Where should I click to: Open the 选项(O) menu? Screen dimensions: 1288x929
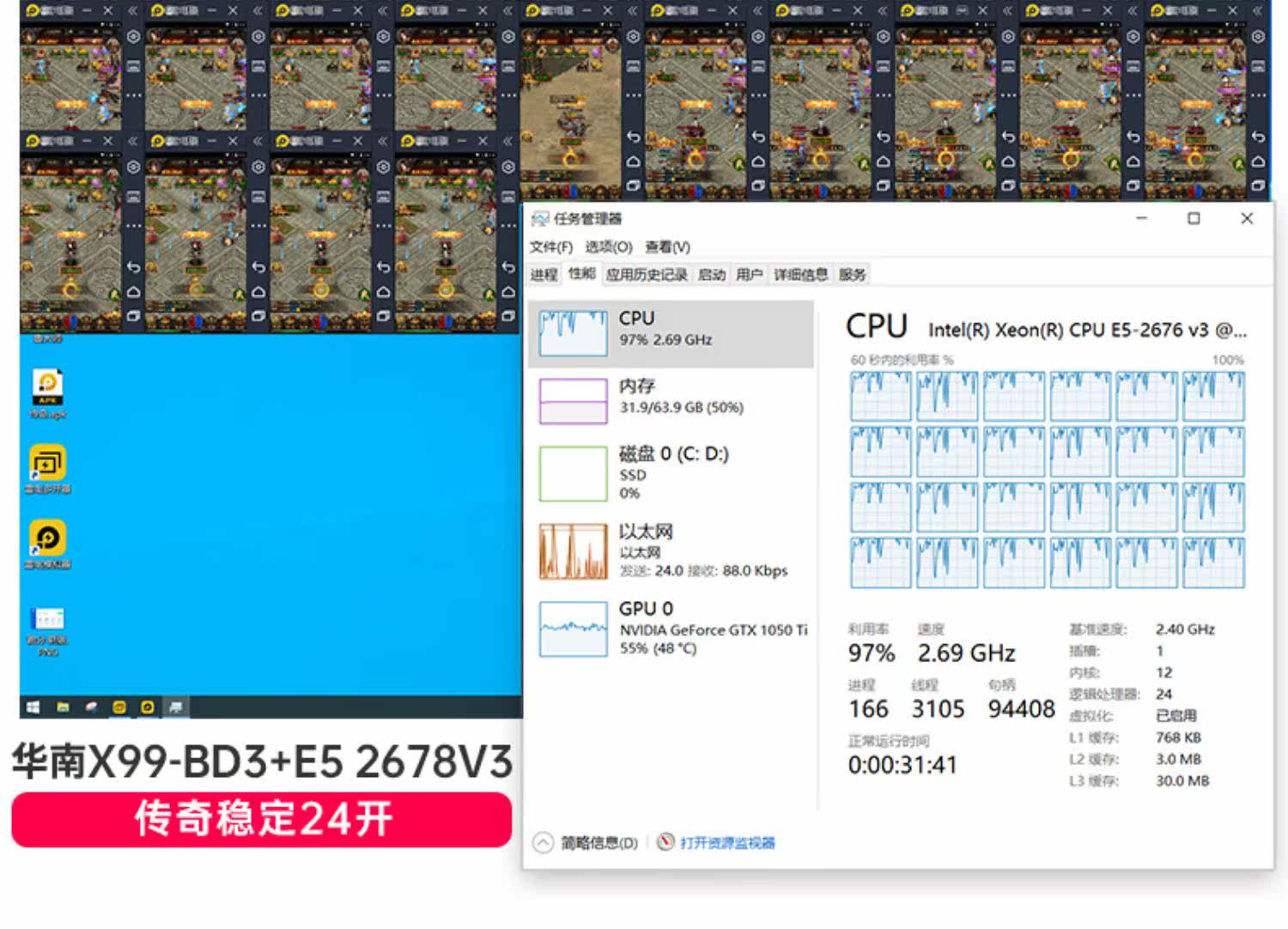(x=609, y=247)
